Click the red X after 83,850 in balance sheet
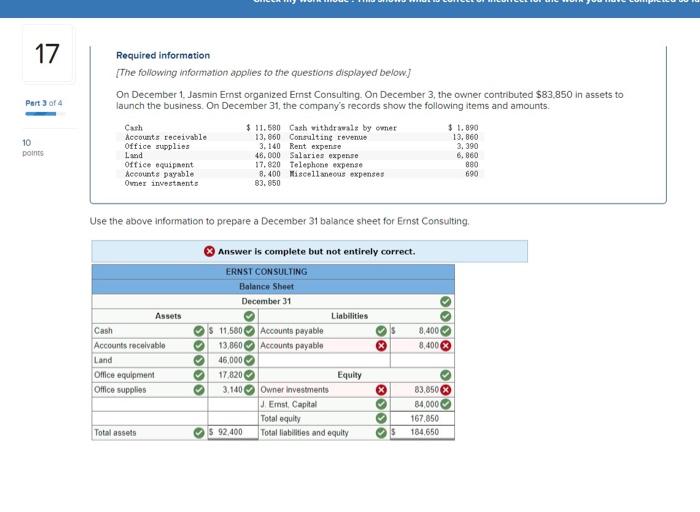 pos(445,390)
